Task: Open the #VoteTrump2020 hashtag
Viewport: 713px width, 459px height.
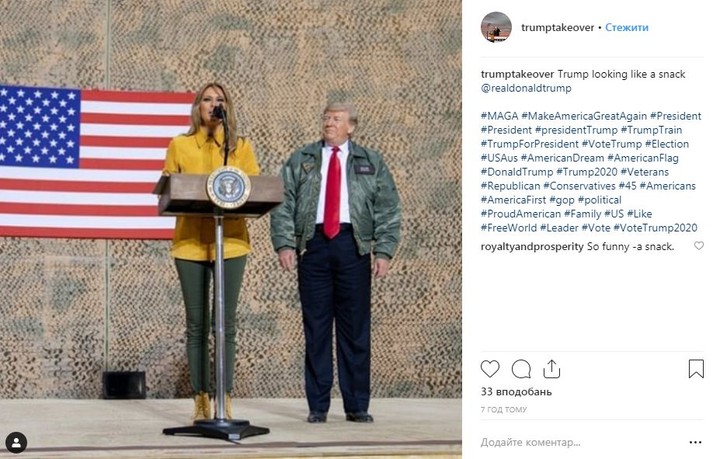Action: [655, 228]
